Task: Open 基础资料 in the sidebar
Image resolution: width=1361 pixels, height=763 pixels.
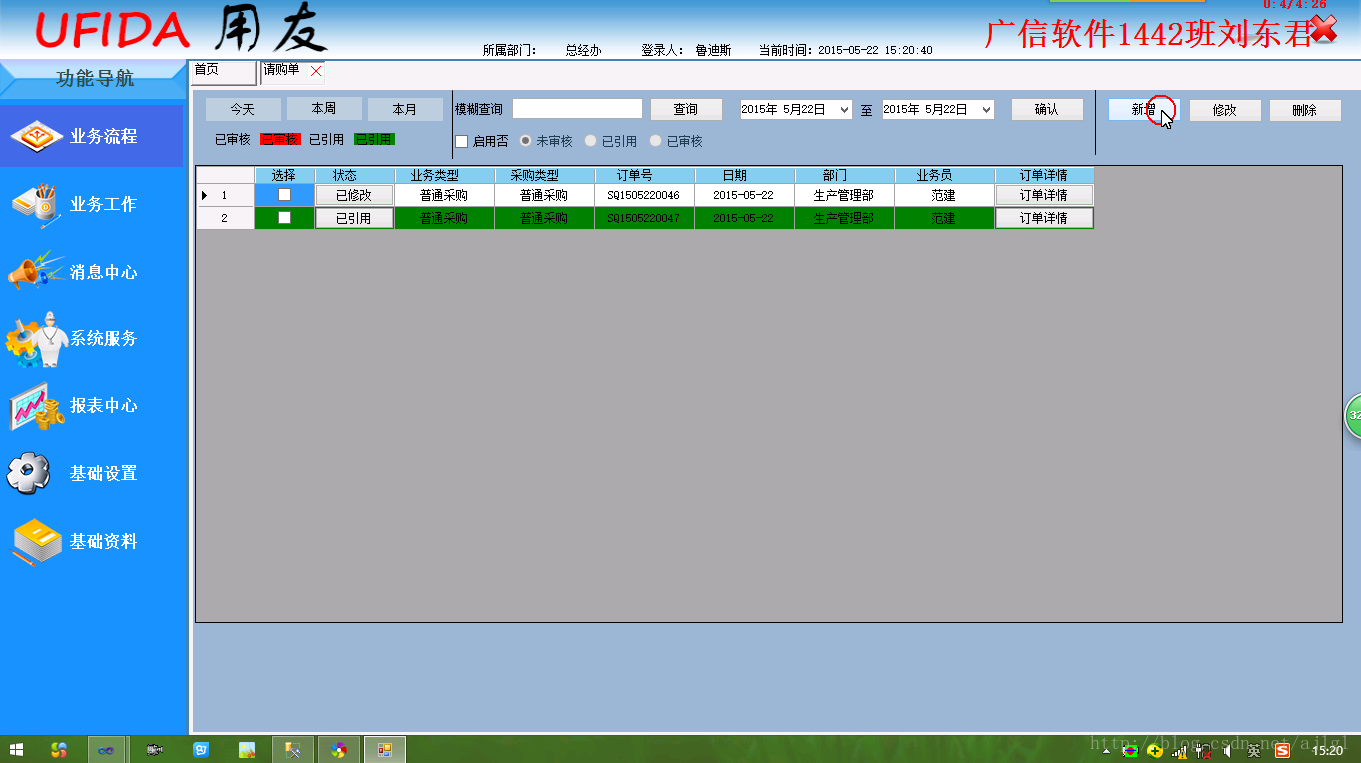Action: pyautogui.click(x=92, y=541)
